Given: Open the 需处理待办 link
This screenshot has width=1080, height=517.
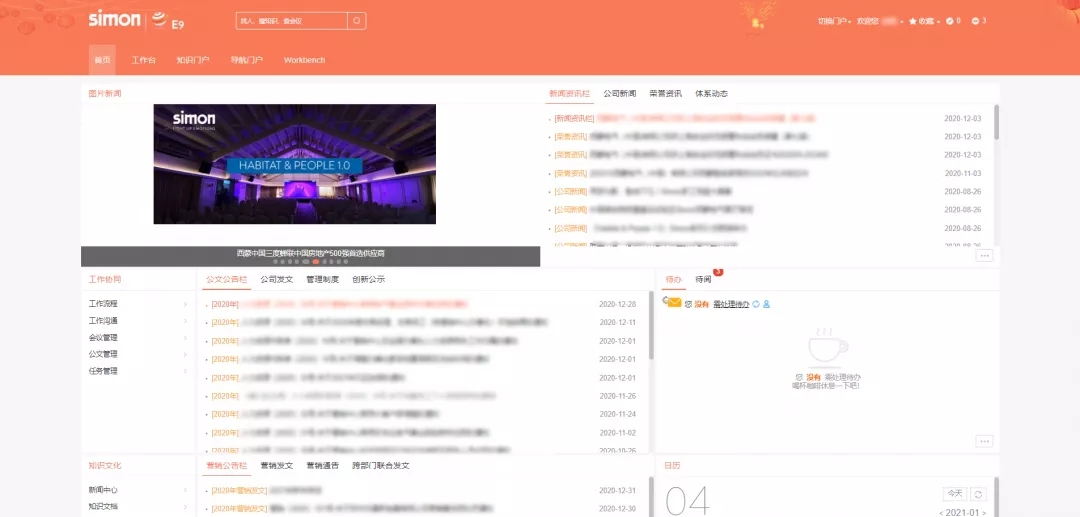Looking at the screenshot, I should tap(731, 304).
